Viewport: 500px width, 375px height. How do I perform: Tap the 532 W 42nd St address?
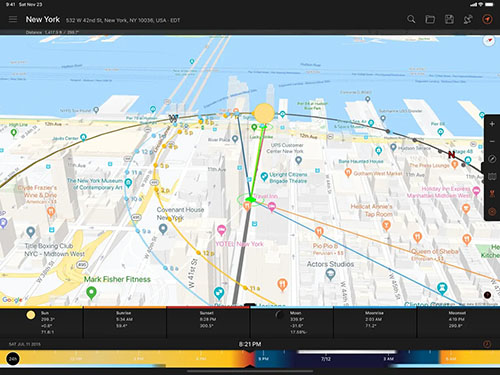coord(123,20)
